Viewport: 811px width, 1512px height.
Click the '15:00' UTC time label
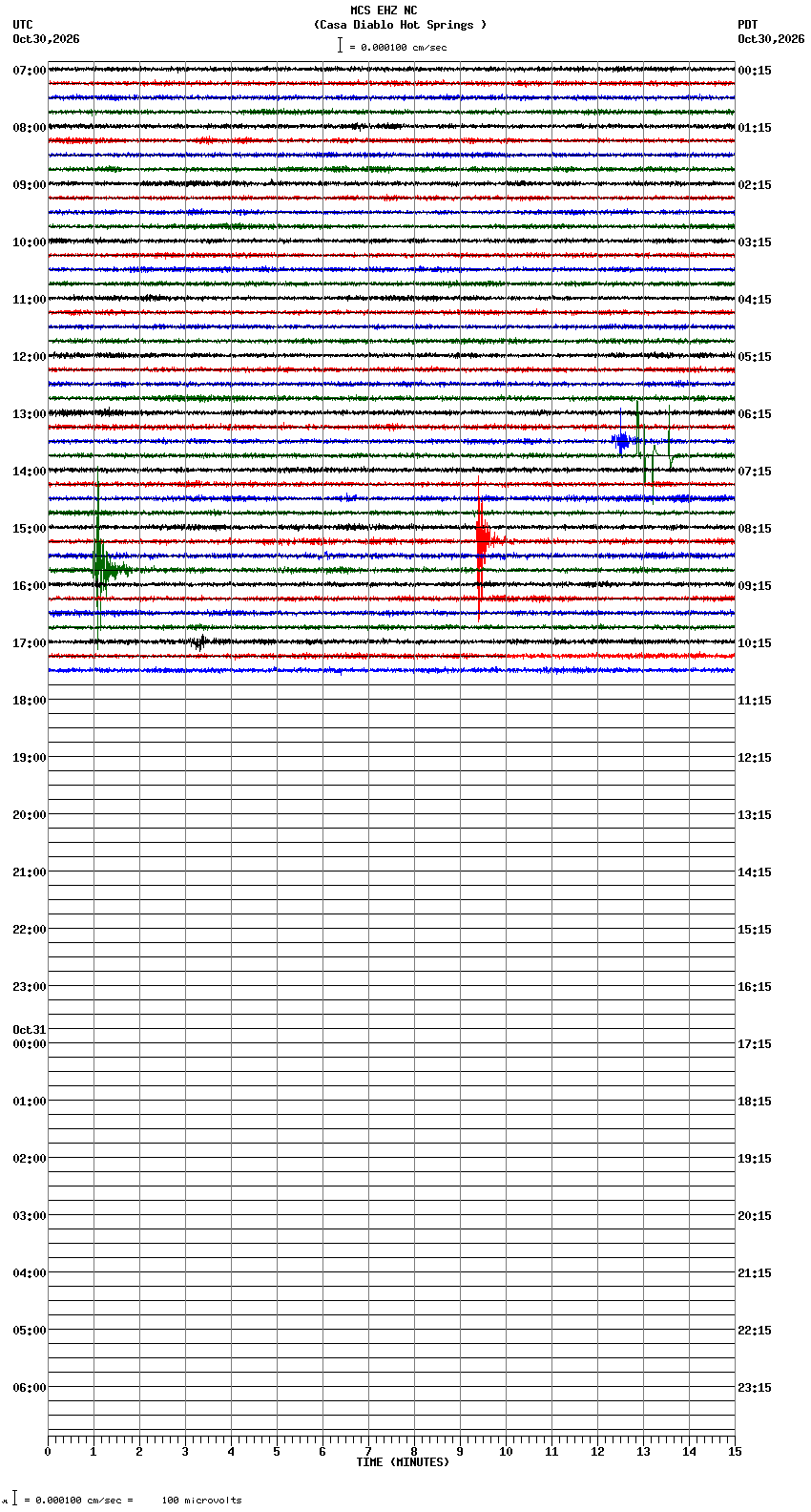click(30, 529)
